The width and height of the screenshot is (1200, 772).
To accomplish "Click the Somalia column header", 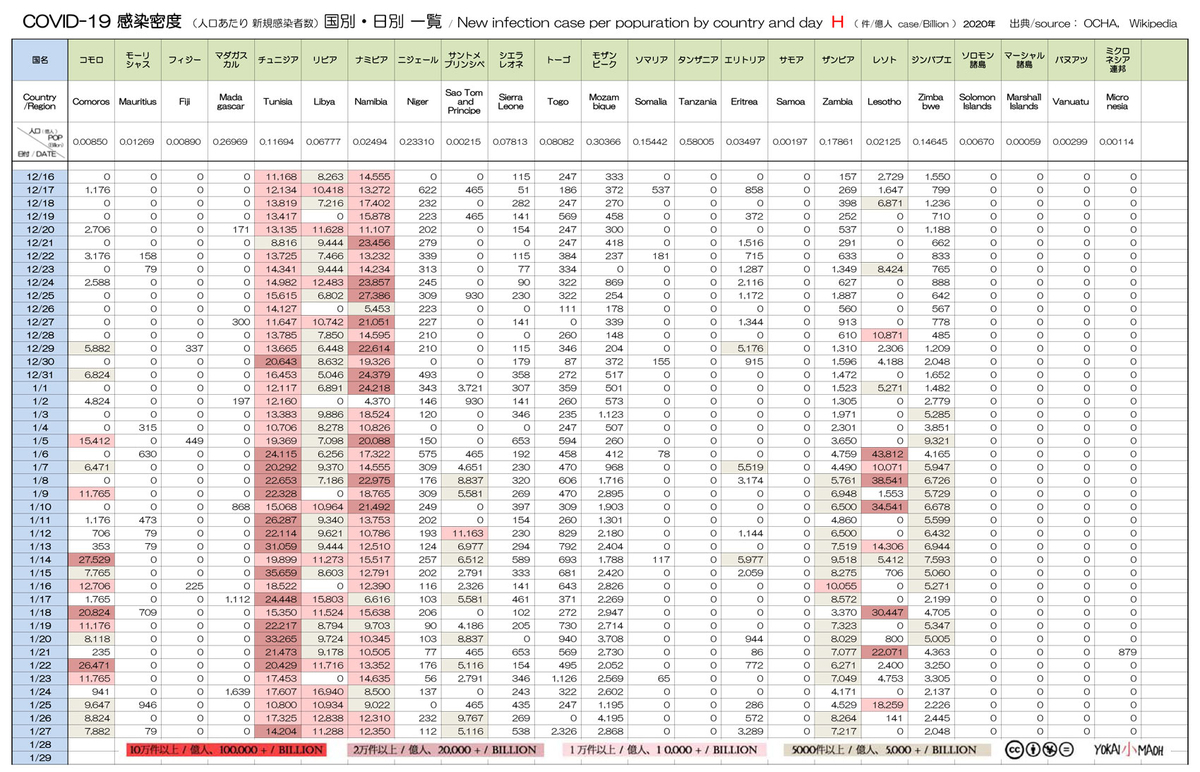I will click(x=651, y=102).
